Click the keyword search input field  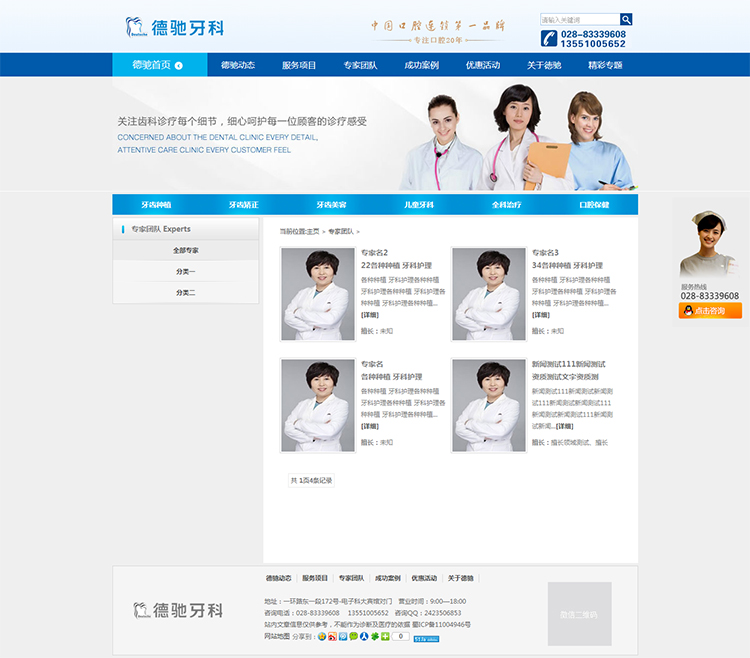[579, 19]
